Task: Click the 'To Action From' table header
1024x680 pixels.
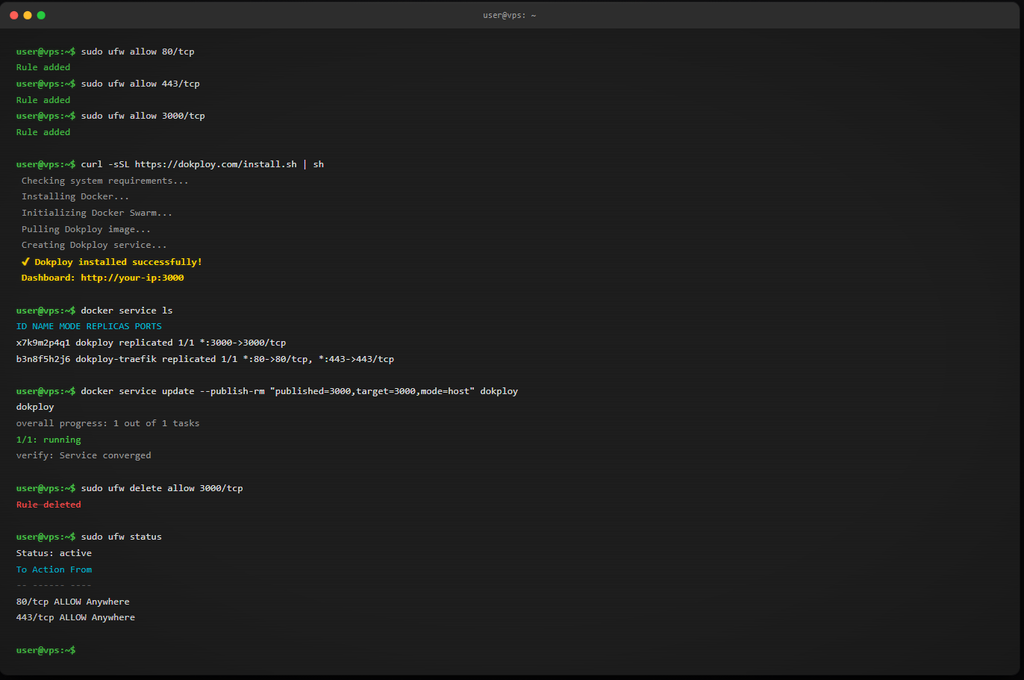Action: 54,570
